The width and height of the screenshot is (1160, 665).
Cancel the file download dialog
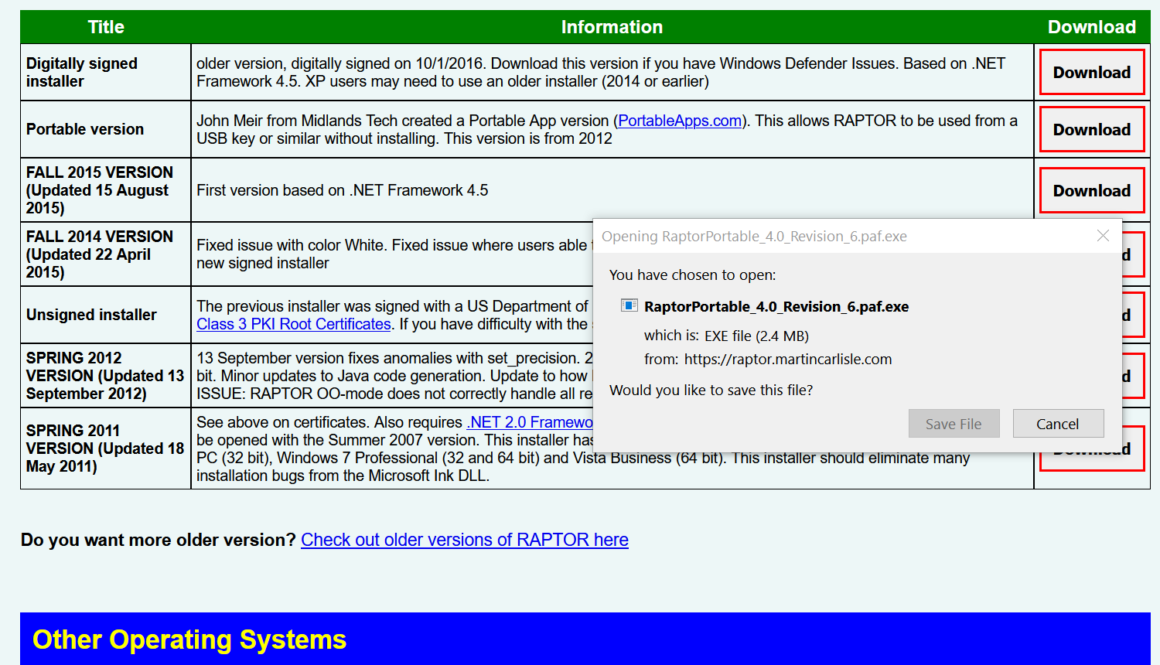point(1058,424)
